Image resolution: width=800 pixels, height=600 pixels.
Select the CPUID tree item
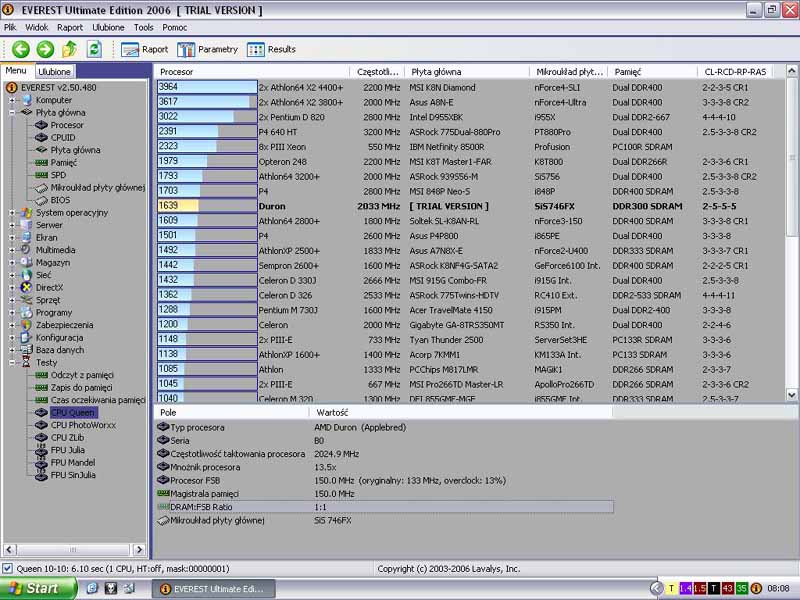62,138
